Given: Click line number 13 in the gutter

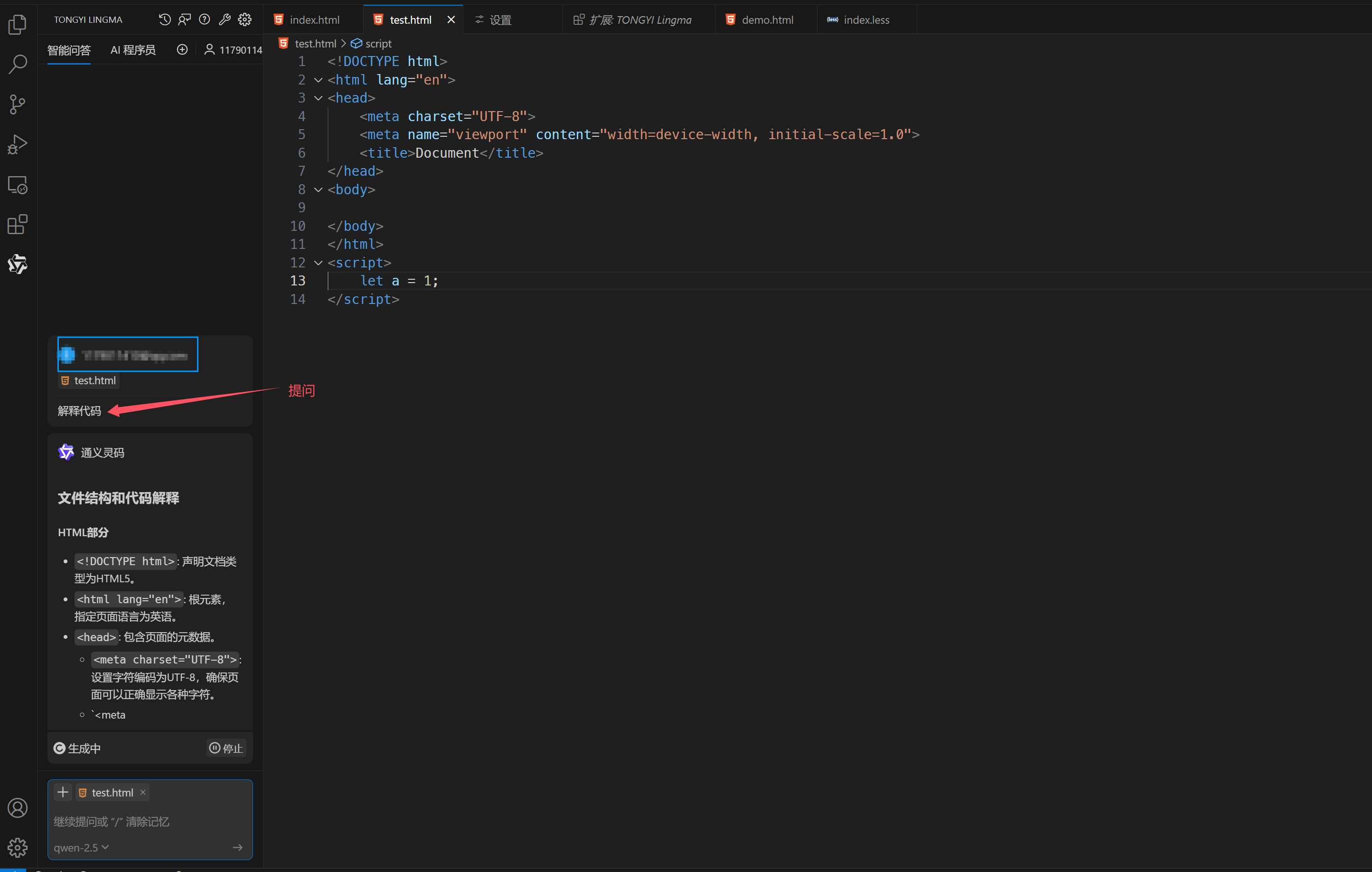Looking at the screenshot, I should click(297, 281).
